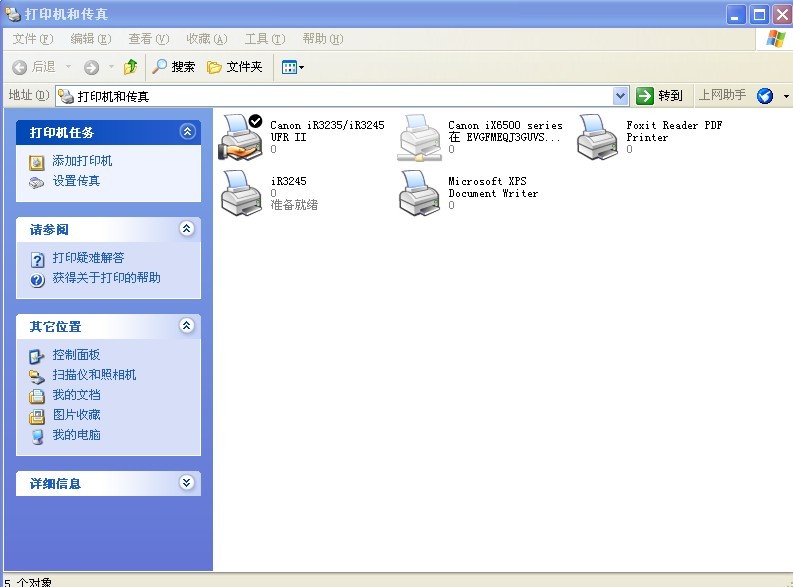Screen dimensions: 793x587
Task: Open the 控制面板 link
Action: pyautogui.click(x=76, y=354)
